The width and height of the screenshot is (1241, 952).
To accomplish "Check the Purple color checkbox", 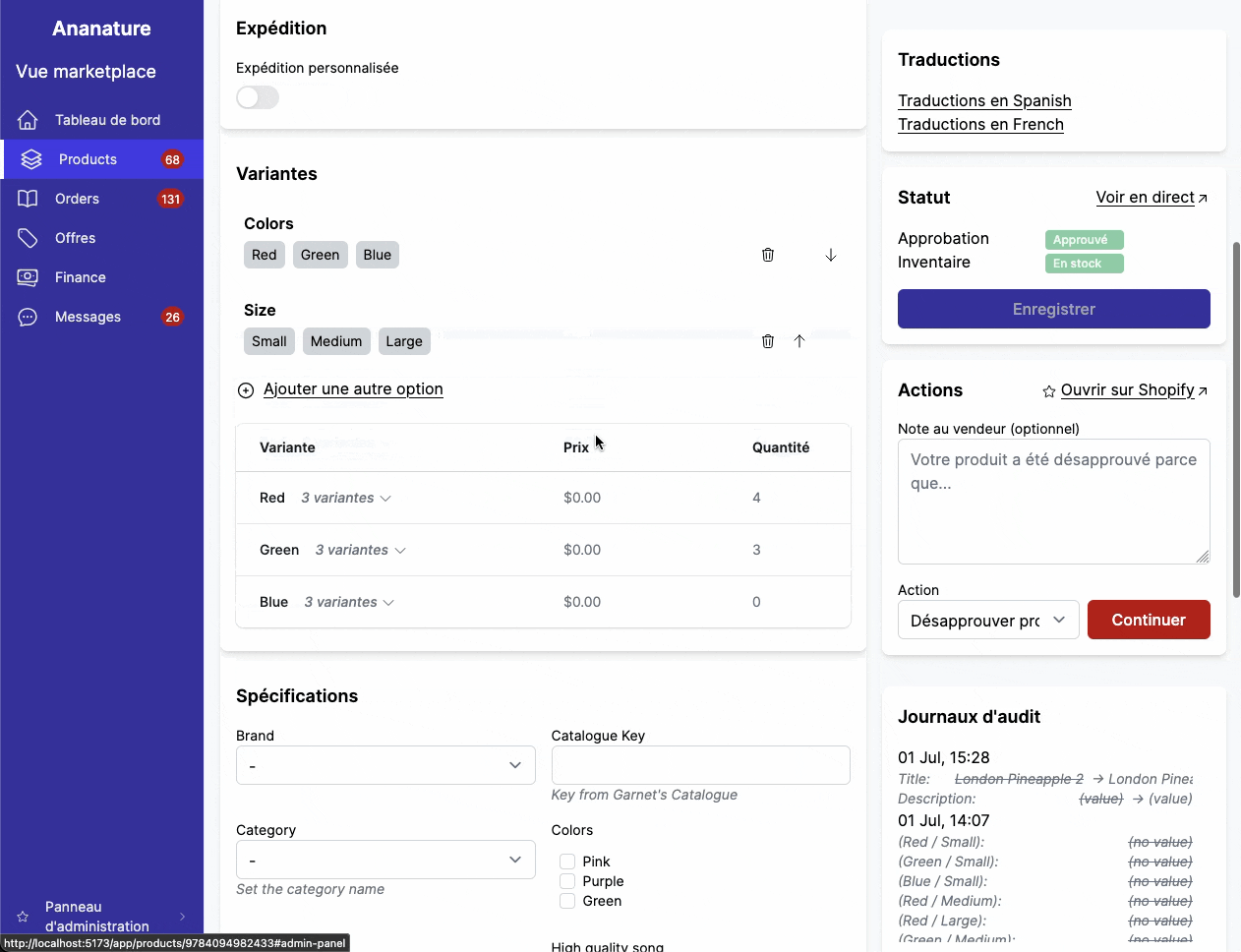I will [x=567, y=881].
